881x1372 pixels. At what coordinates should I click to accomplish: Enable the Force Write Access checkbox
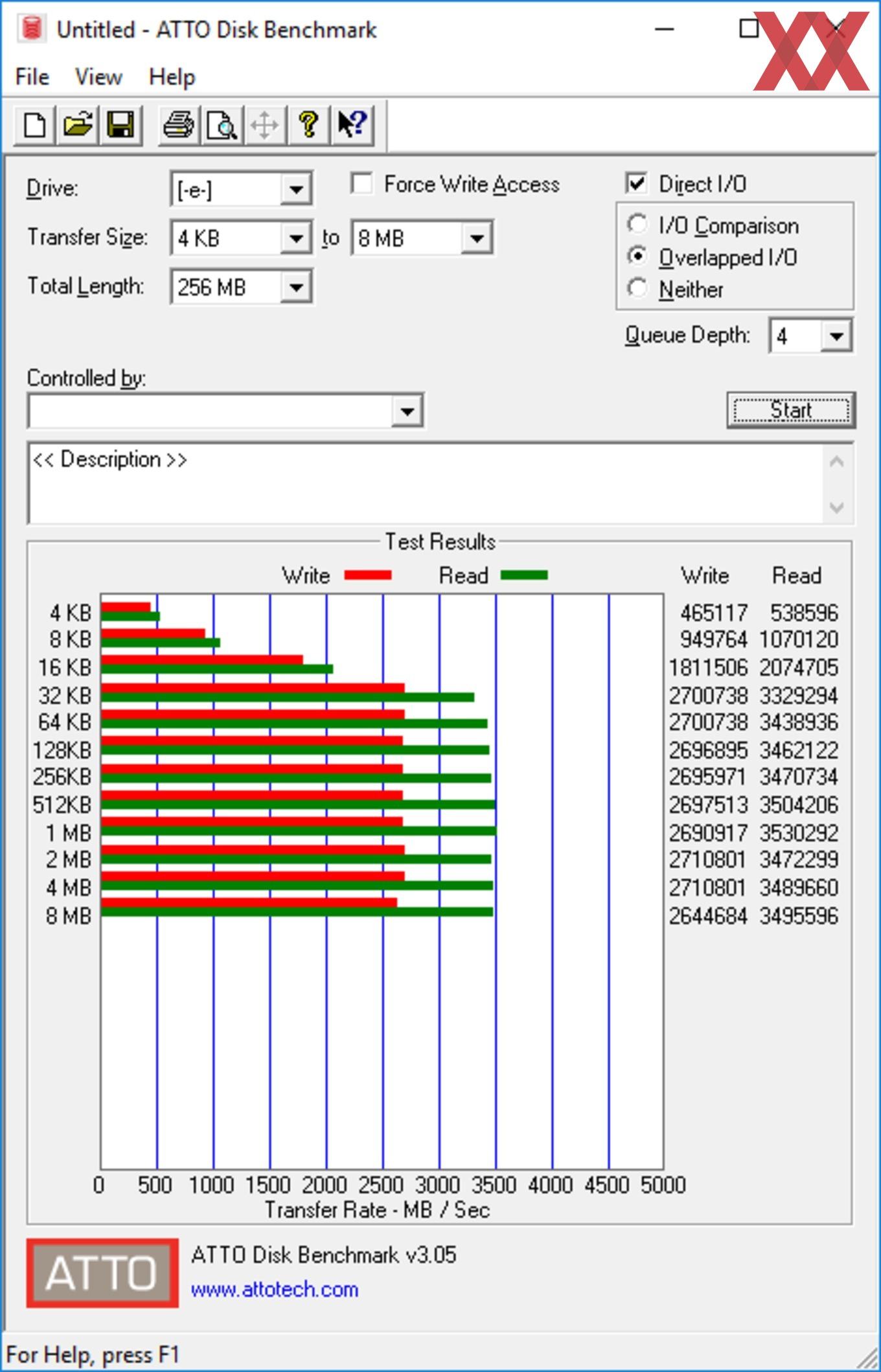pos(361,183)
